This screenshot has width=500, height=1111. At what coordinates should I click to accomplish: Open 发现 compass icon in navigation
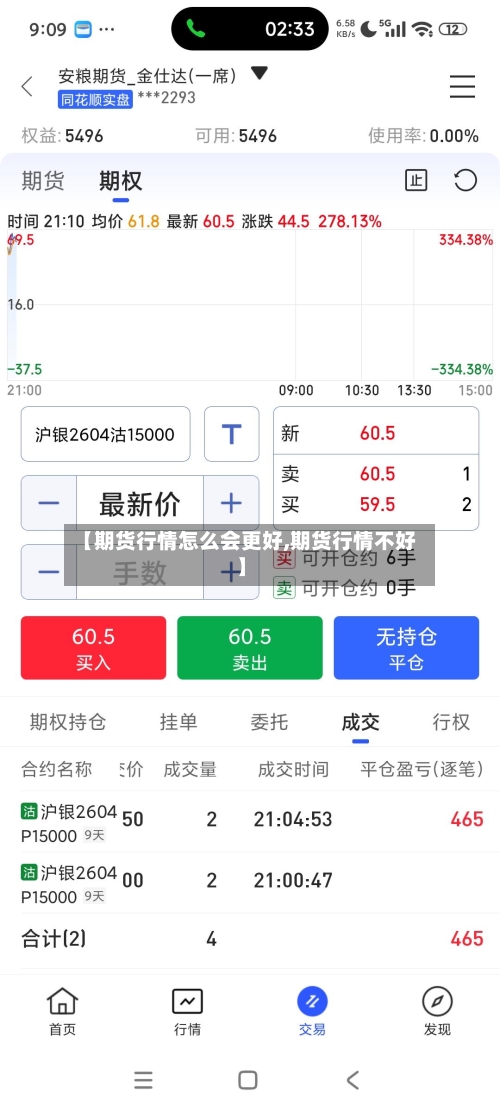(437, 1011)
